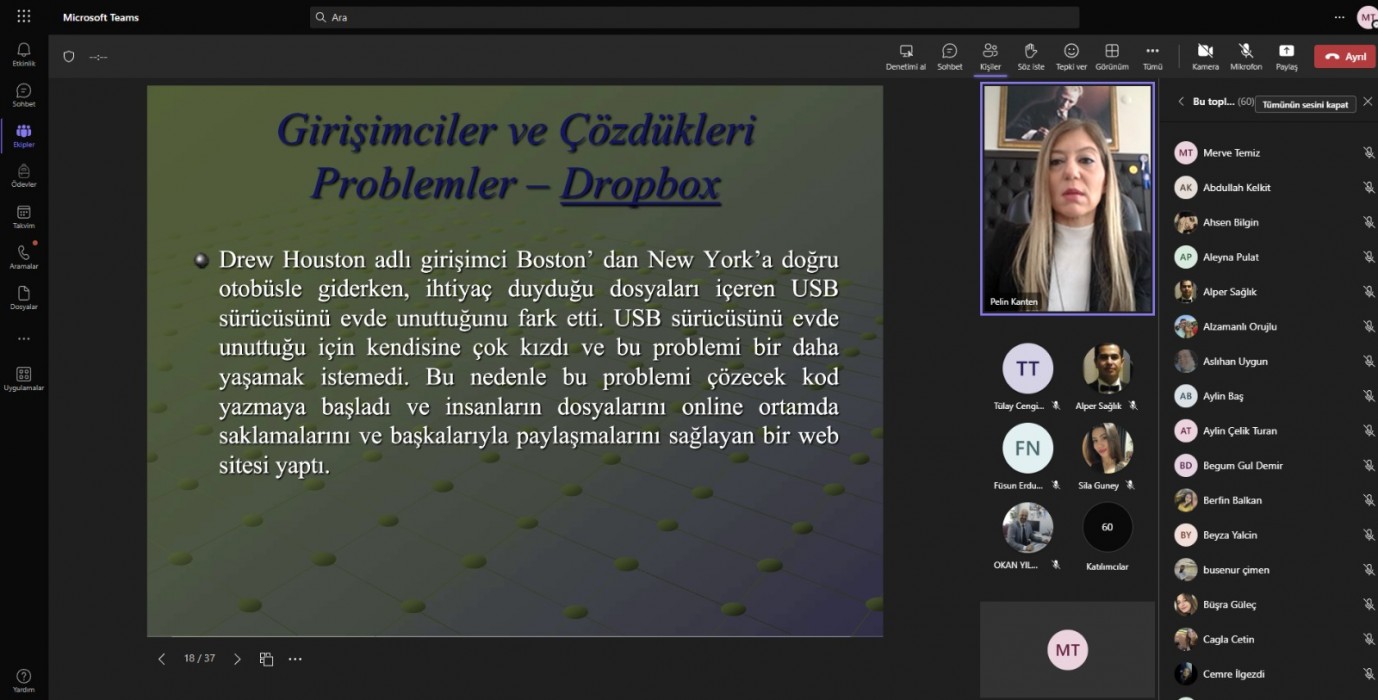1378x700 pixels.
Task: Open slide more options ellipsis
Action: point(295,659)
